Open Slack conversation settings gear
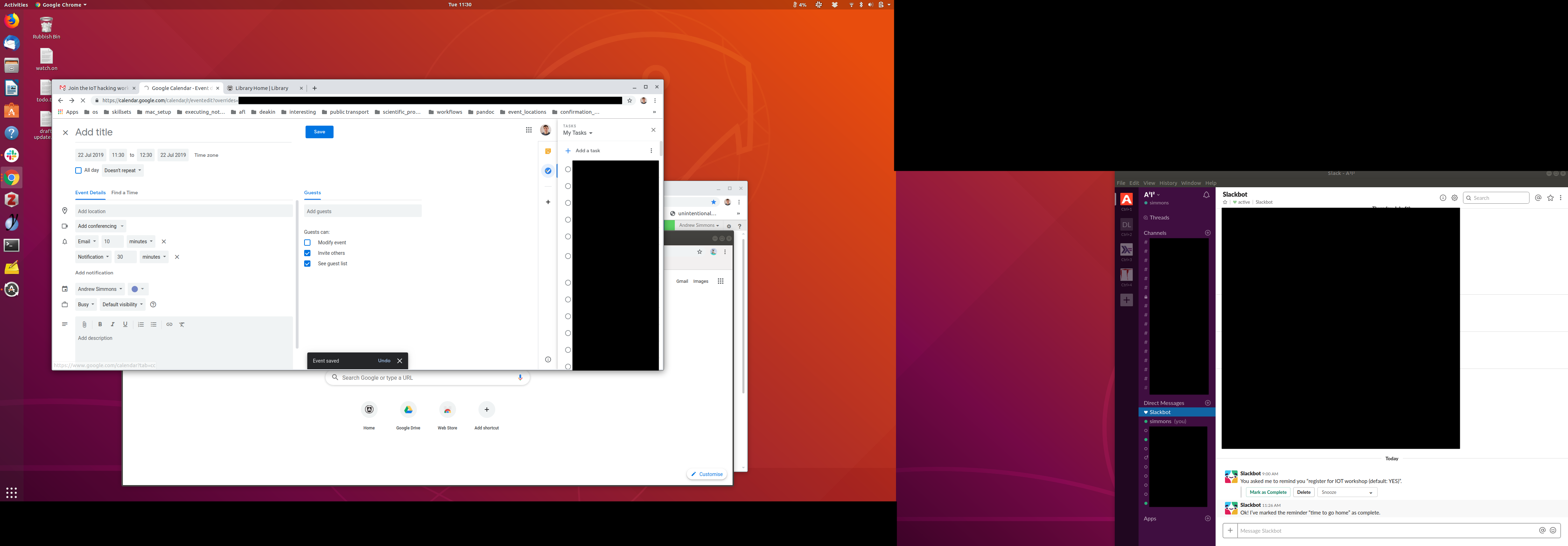This screenshot has width=1568, height=546. (x=1454, y=198)
